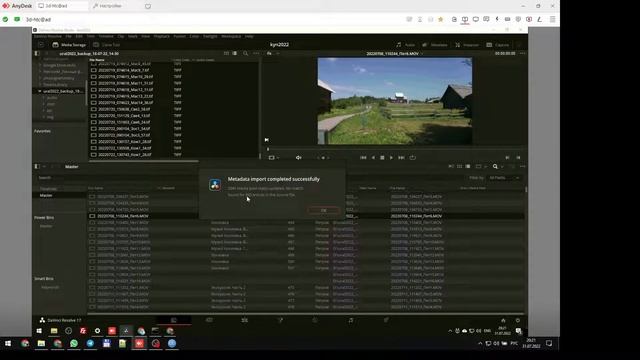Switch Media Storage to list view

pyautogui.click(x=235, y=53)
